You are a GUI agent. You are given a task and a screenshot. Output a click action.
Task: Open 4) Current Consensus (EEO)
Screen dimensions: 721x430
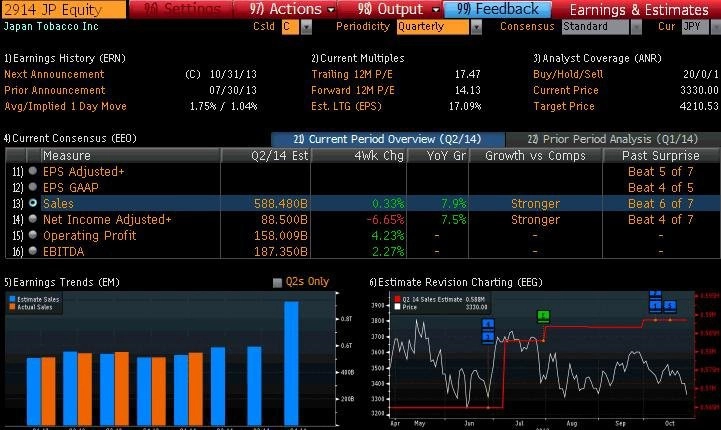[x=70, y=138]
